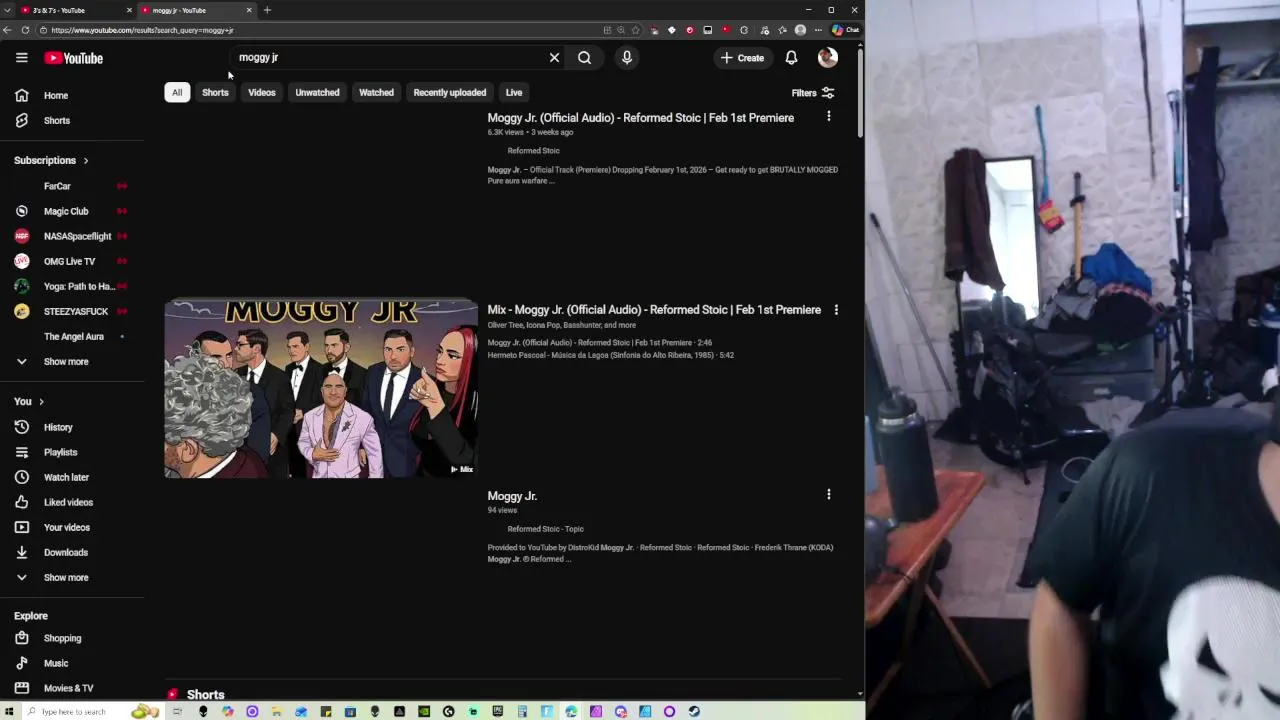The height and width of the screenshot is (720, 1280).
Task: Open Steam from the taskbar
Action: point(694,712)
